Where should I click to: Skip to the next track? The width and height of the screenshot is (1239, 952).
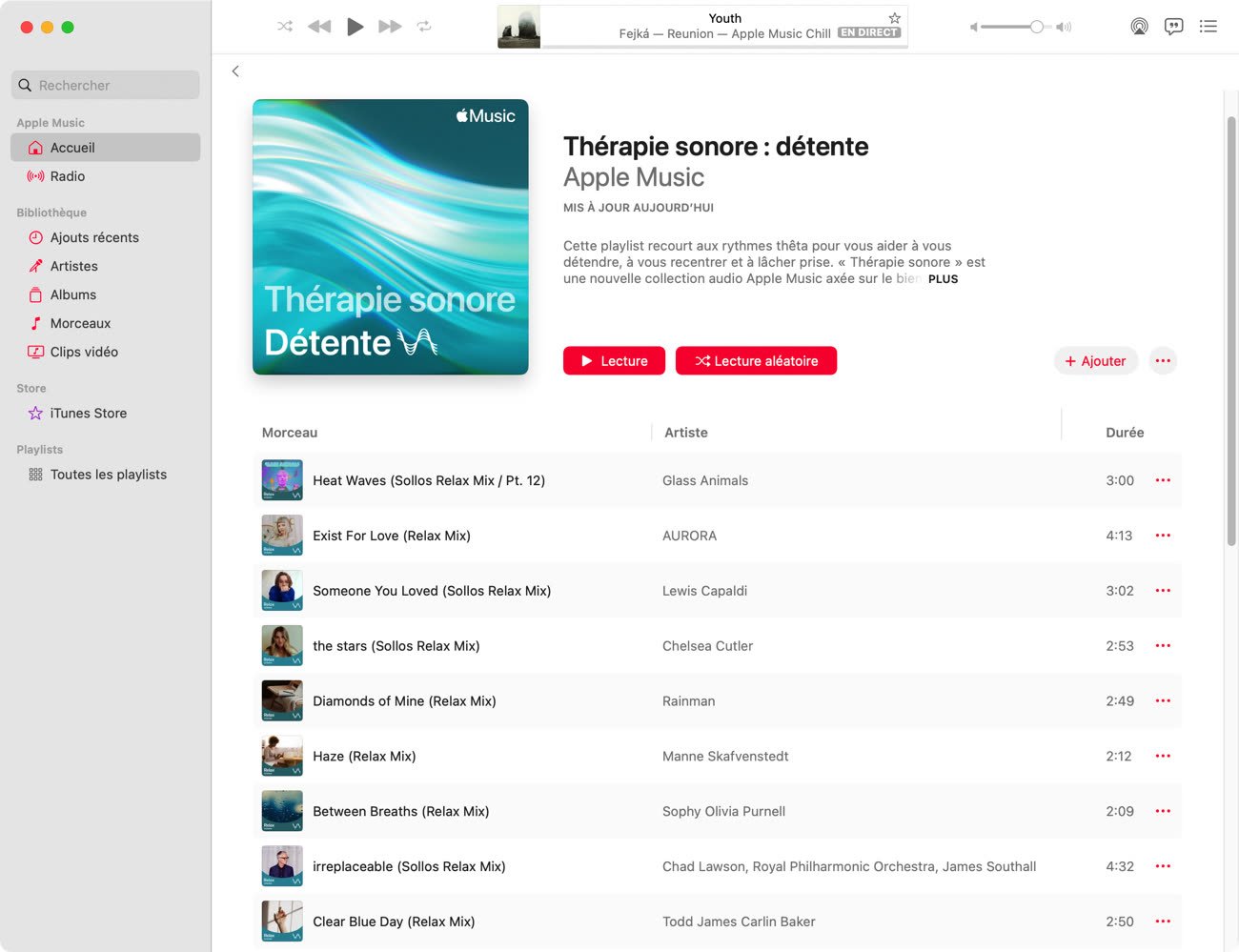pos(390,27)
